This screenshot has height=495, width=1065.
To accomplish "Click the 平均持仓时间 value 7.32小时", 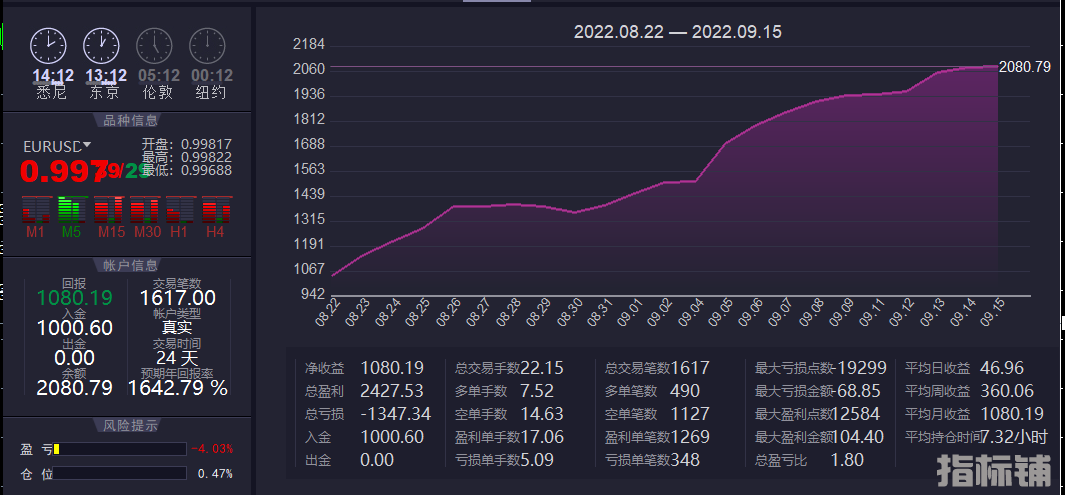I will pyautogui.click(x=1015, y=437).
